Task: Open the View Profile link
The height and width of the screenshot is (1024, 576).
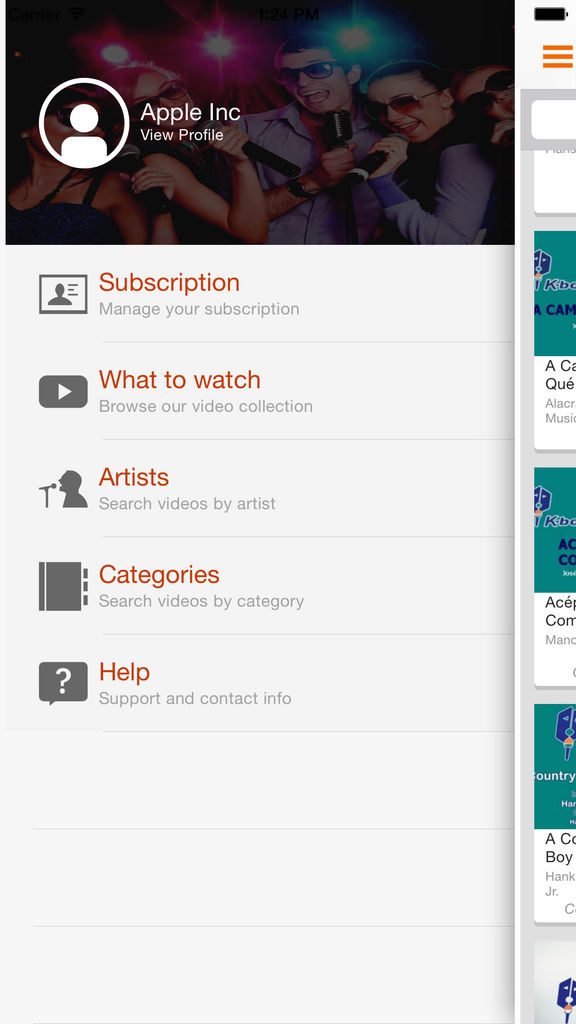Action: [x=182, y=135]
